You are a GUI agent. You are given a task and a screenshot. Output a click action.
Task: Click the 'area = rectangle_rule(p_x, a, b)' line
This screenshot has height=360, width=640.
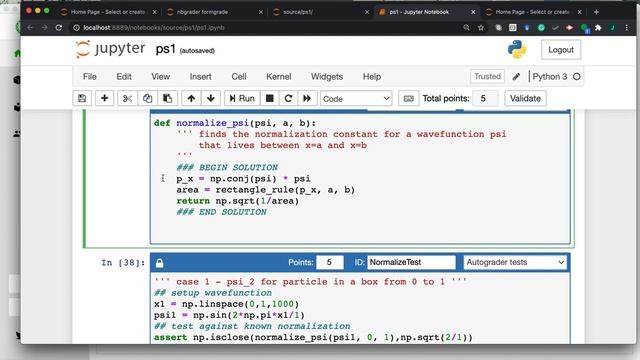pyautogui.click(x=266, y=190)
